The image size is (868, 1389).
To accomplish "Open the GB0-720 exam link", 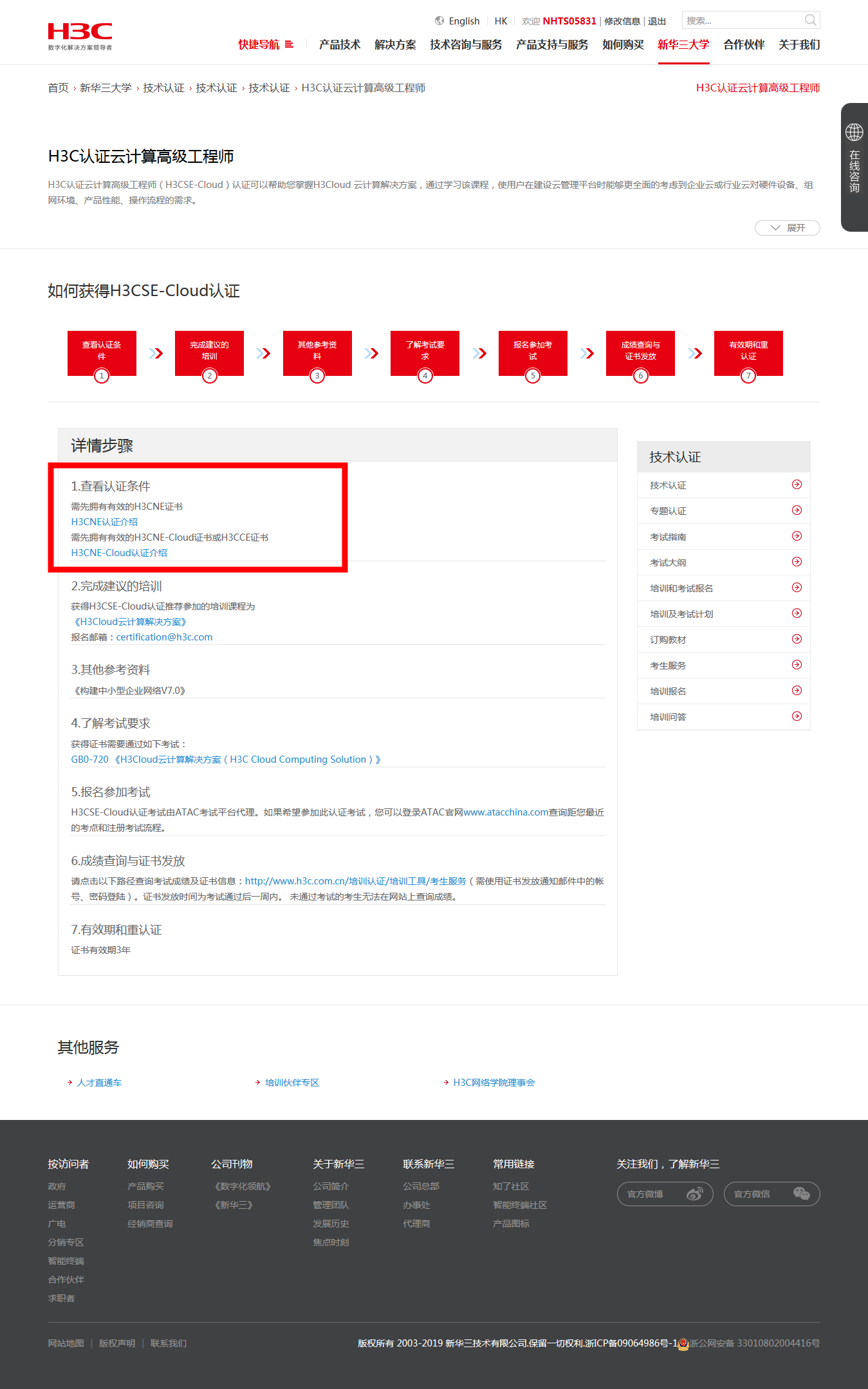I will click(x=226, y=760).
